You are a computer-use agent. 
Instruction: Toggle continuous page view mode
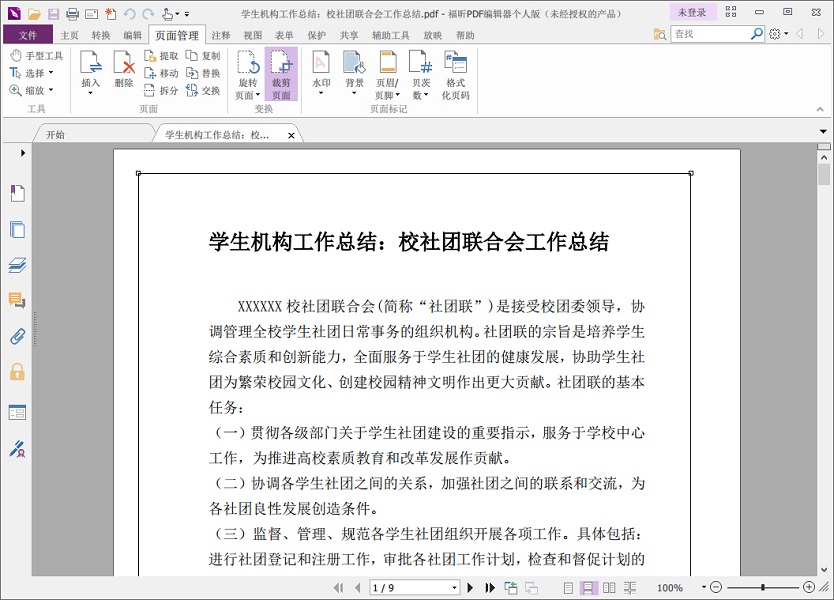click(589, 588)
